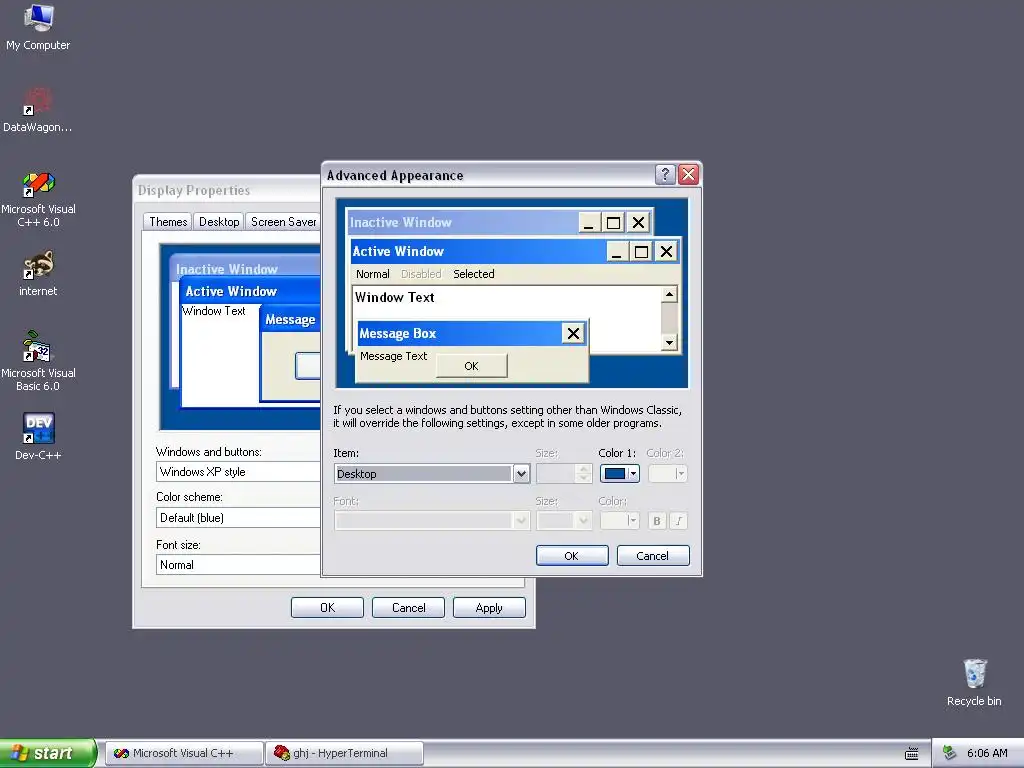Click the Advanced Appearance help question button
The image size is (1024, 768).
[665, 174]
